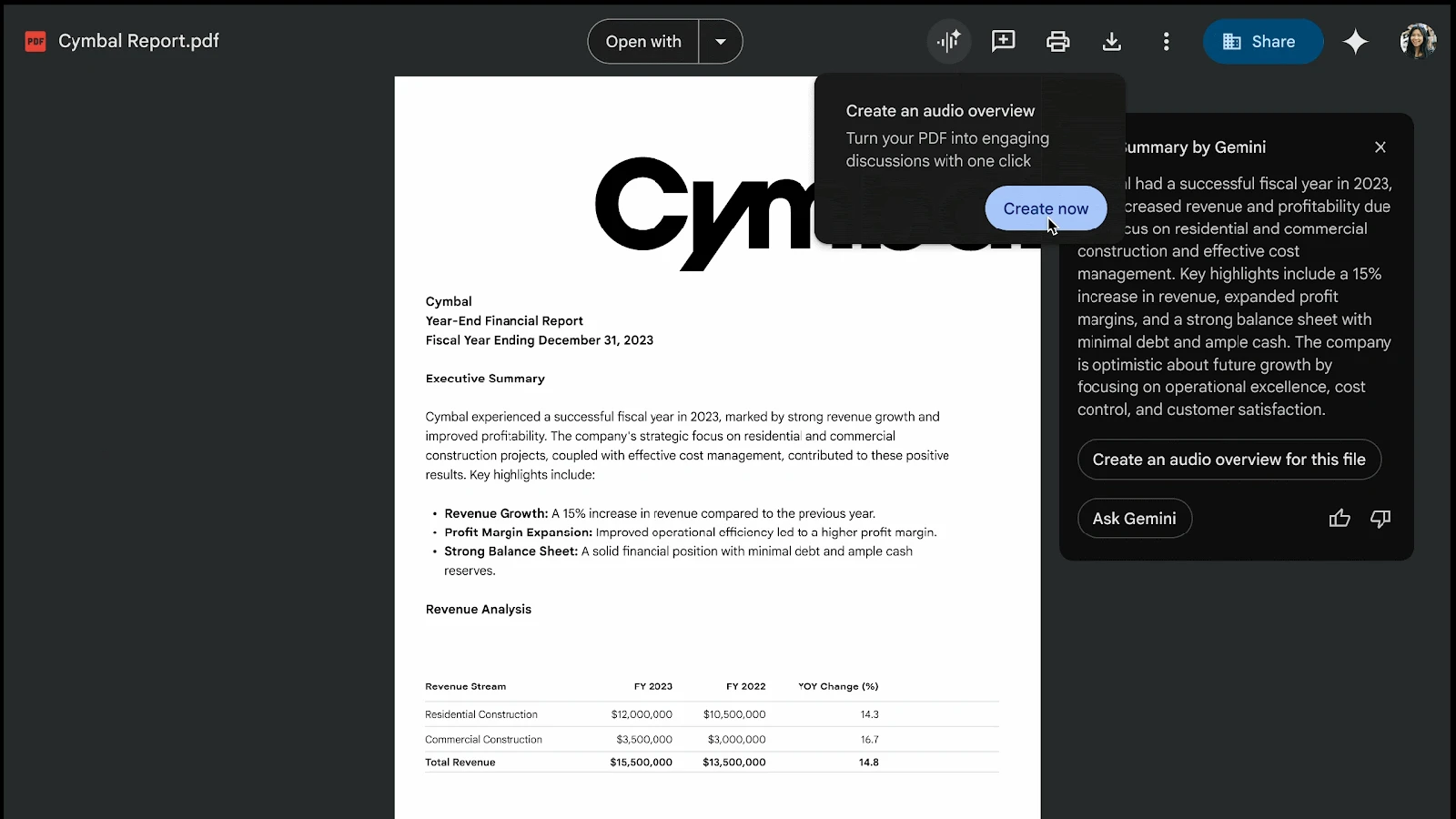Image resolution: width=1456 pixels, height=819 pixels.
Task: Open the audio overview waveform icon in toolbar
Action: (948, 41)
